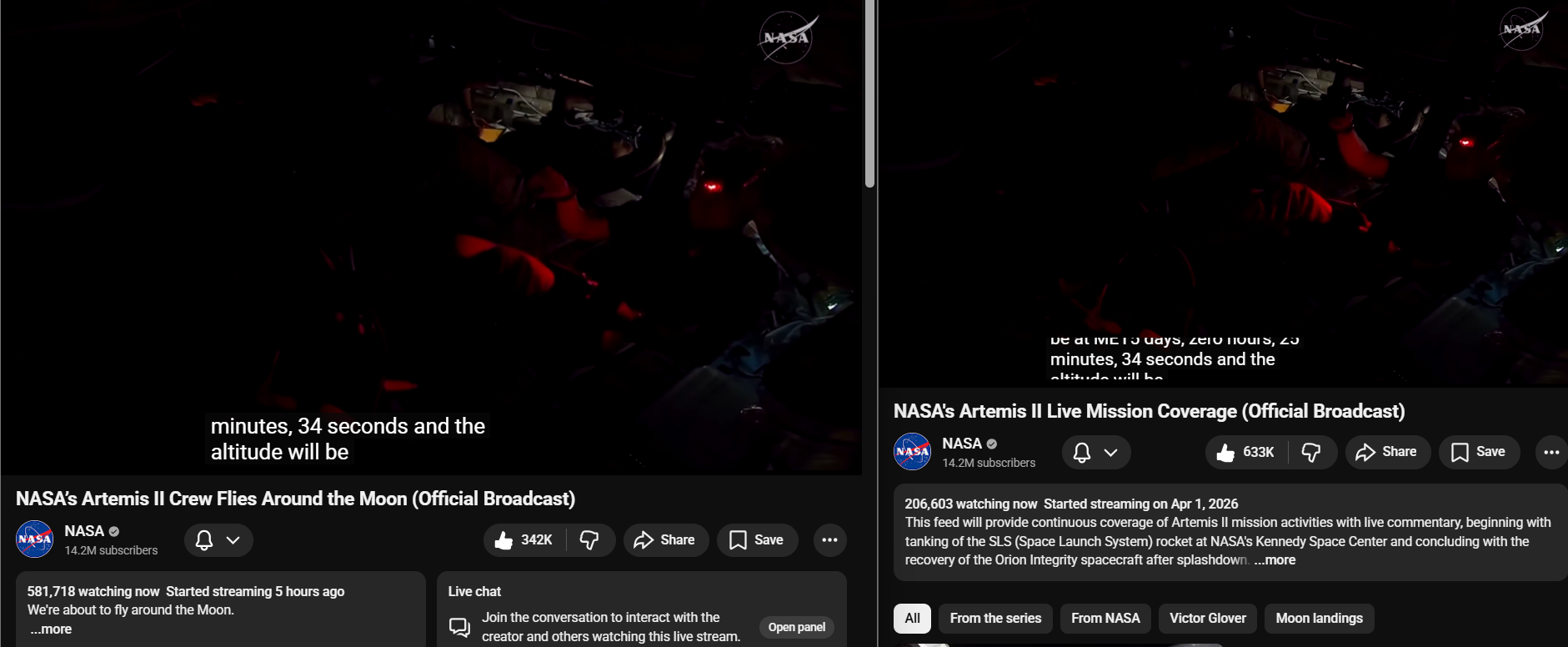Select the 'Victor Glover' chip

[x=1207, y=619]
